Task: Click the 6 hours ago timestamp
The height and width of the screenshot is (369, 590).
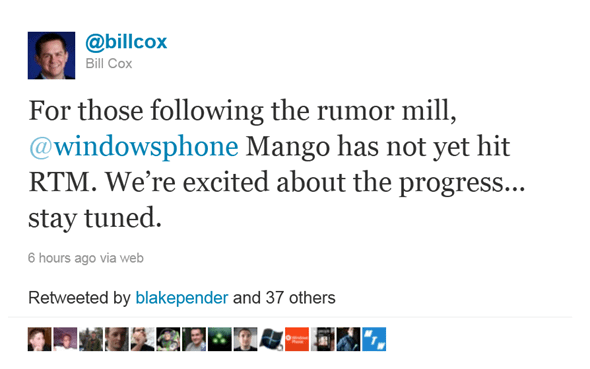Action: tap(62, 258)
